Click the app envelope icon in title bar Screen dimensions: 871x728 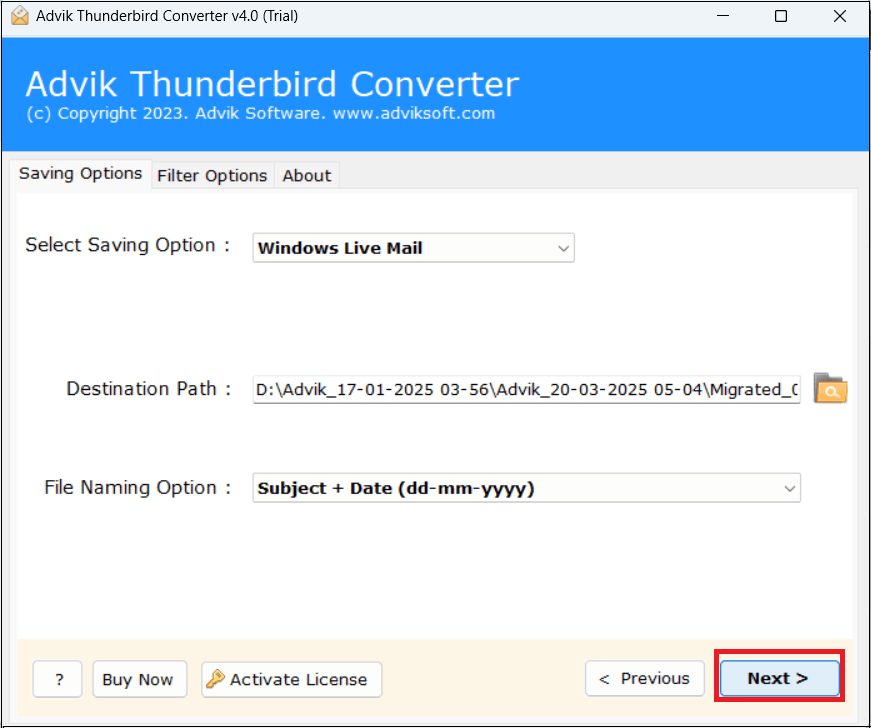pos(19,16)
